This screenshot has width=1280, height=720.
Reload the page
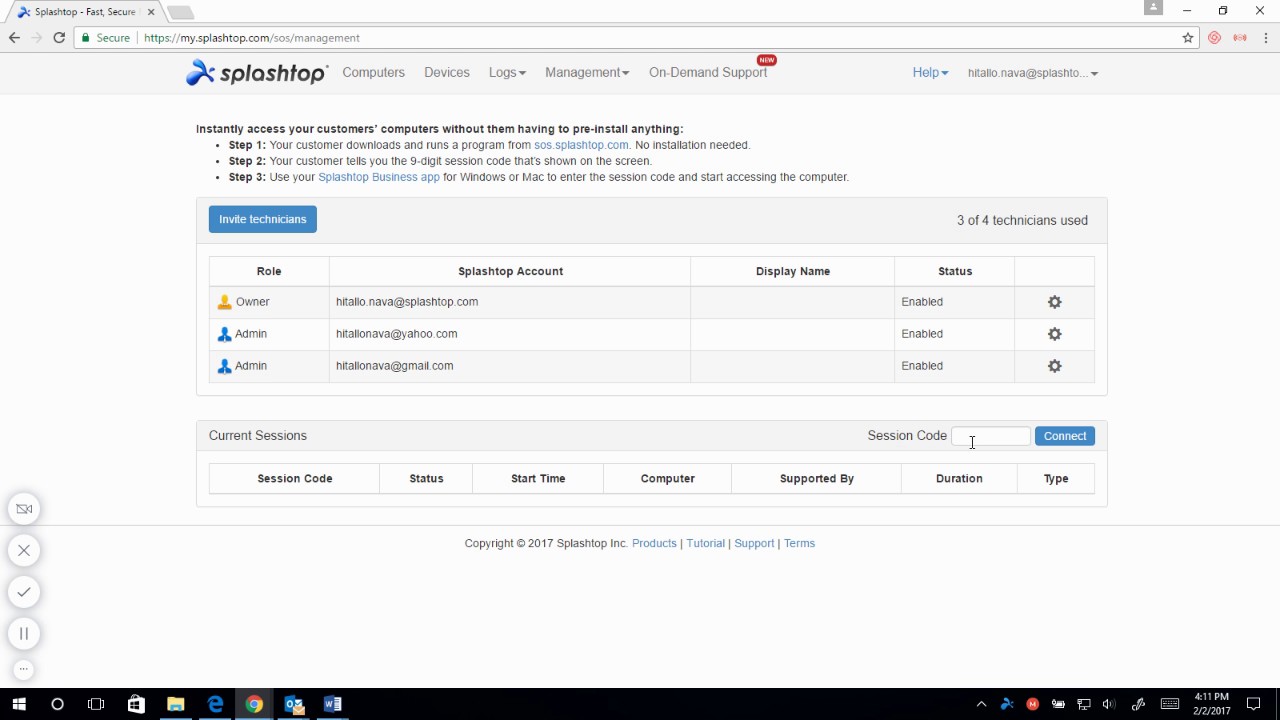click(x=59, y=38)
